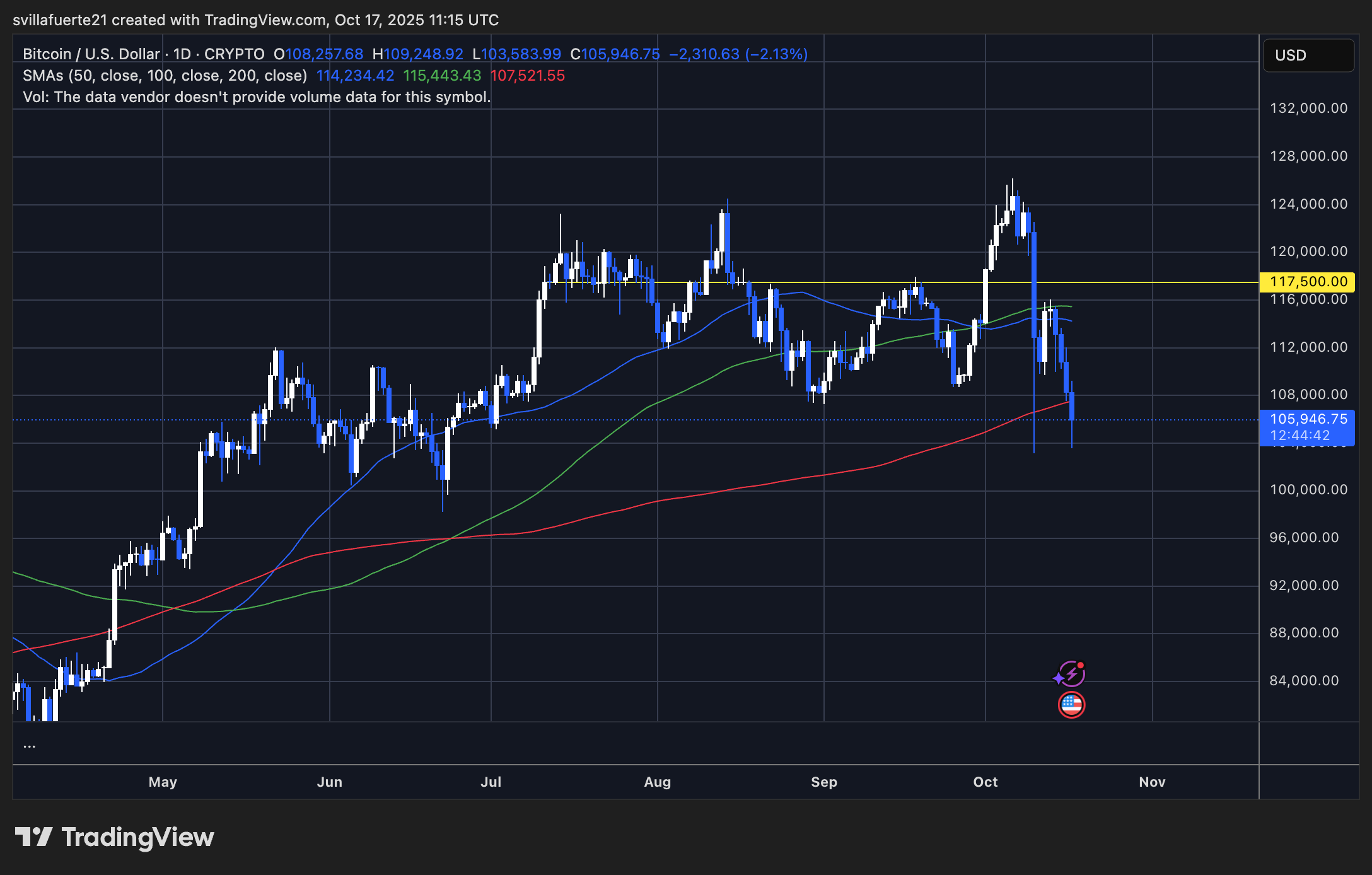
Task: Click the blue 50-SMA value 114,234.42
Action: tap(355, 76)
